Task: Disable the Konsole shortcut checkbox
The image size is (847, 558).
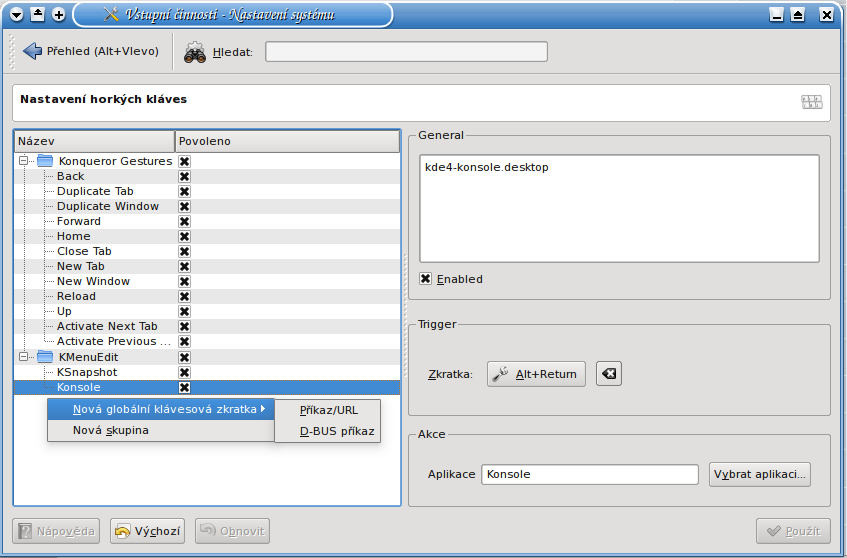Action: (x=184, y=387)
